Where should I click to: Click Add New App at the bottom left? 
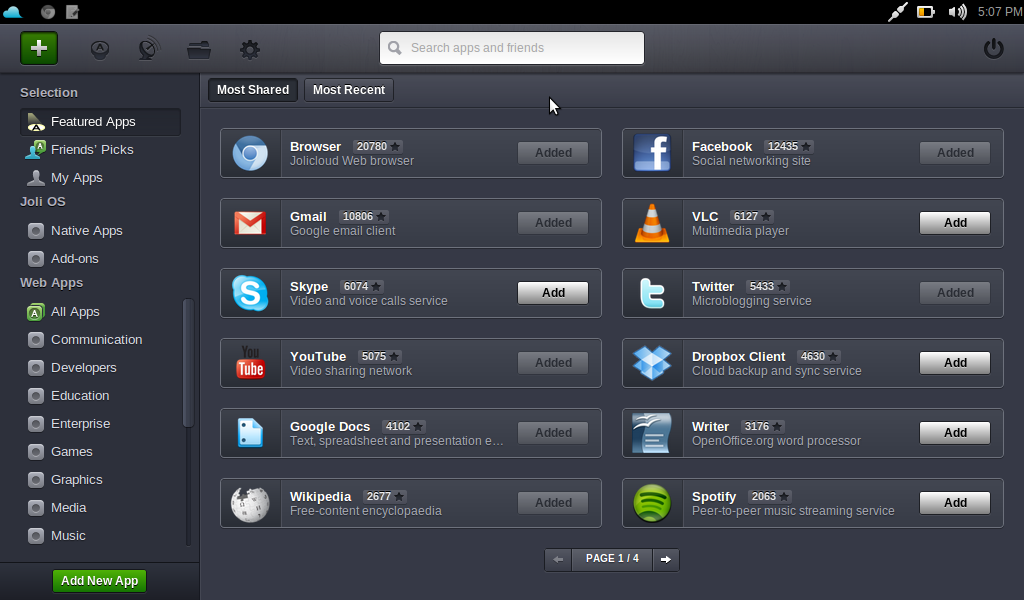click(99, 580)
